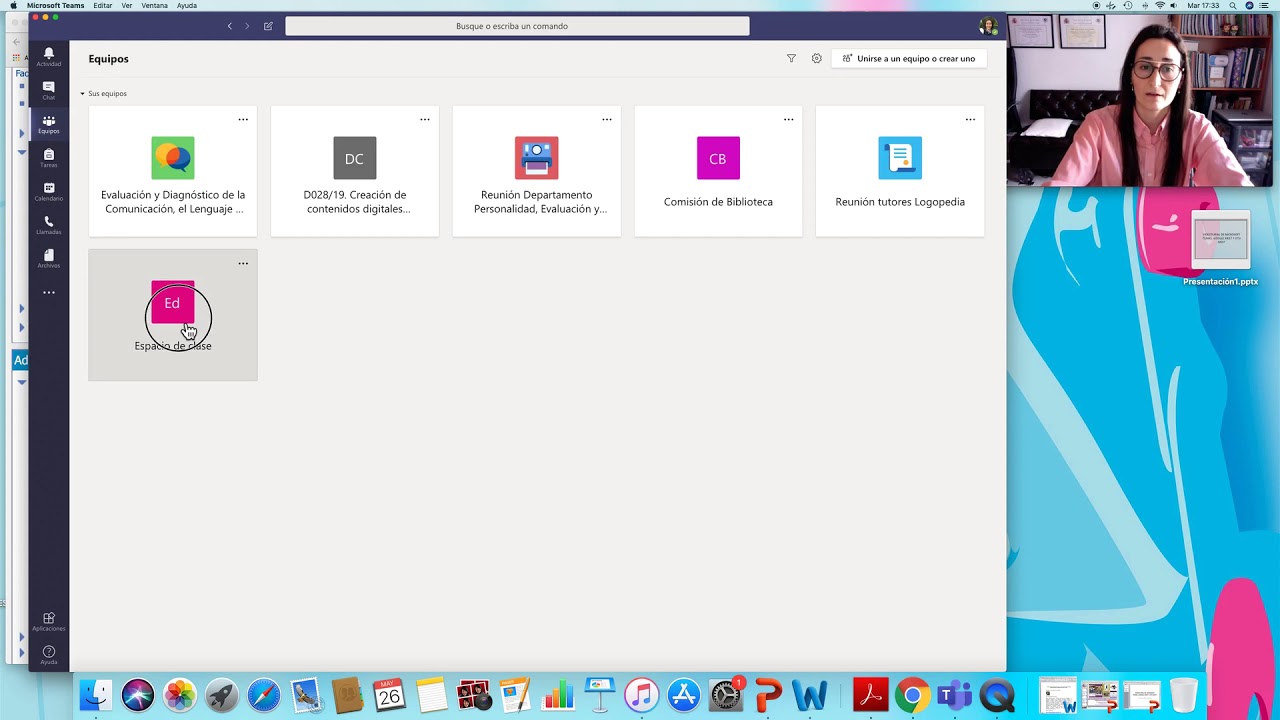Screen dimensions: 1280x720
Task: Open options for Reunión tutores Logopedia team
Action: coord(970,119)
